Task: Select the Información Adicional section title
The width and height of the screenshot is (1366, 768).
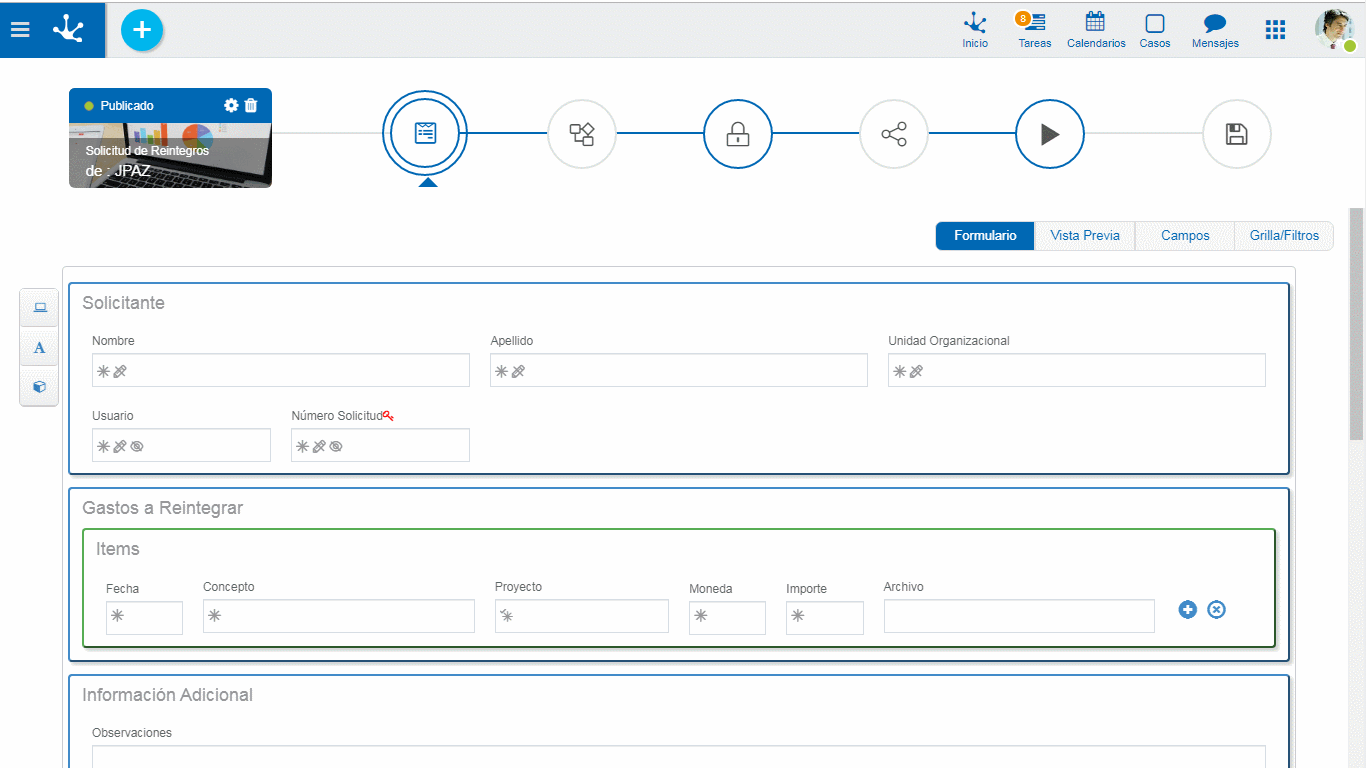Action: click(167, 695)
